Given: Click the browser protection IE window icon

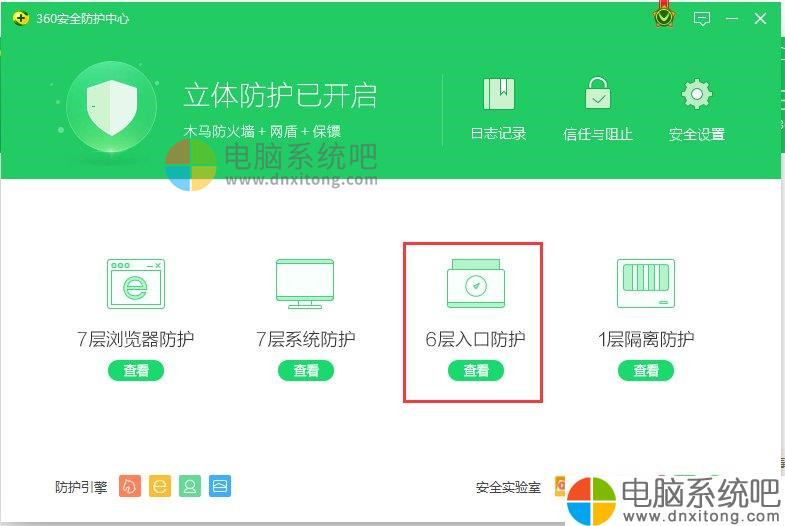Looking at the screenshot, I should click(x=136, y=284).
